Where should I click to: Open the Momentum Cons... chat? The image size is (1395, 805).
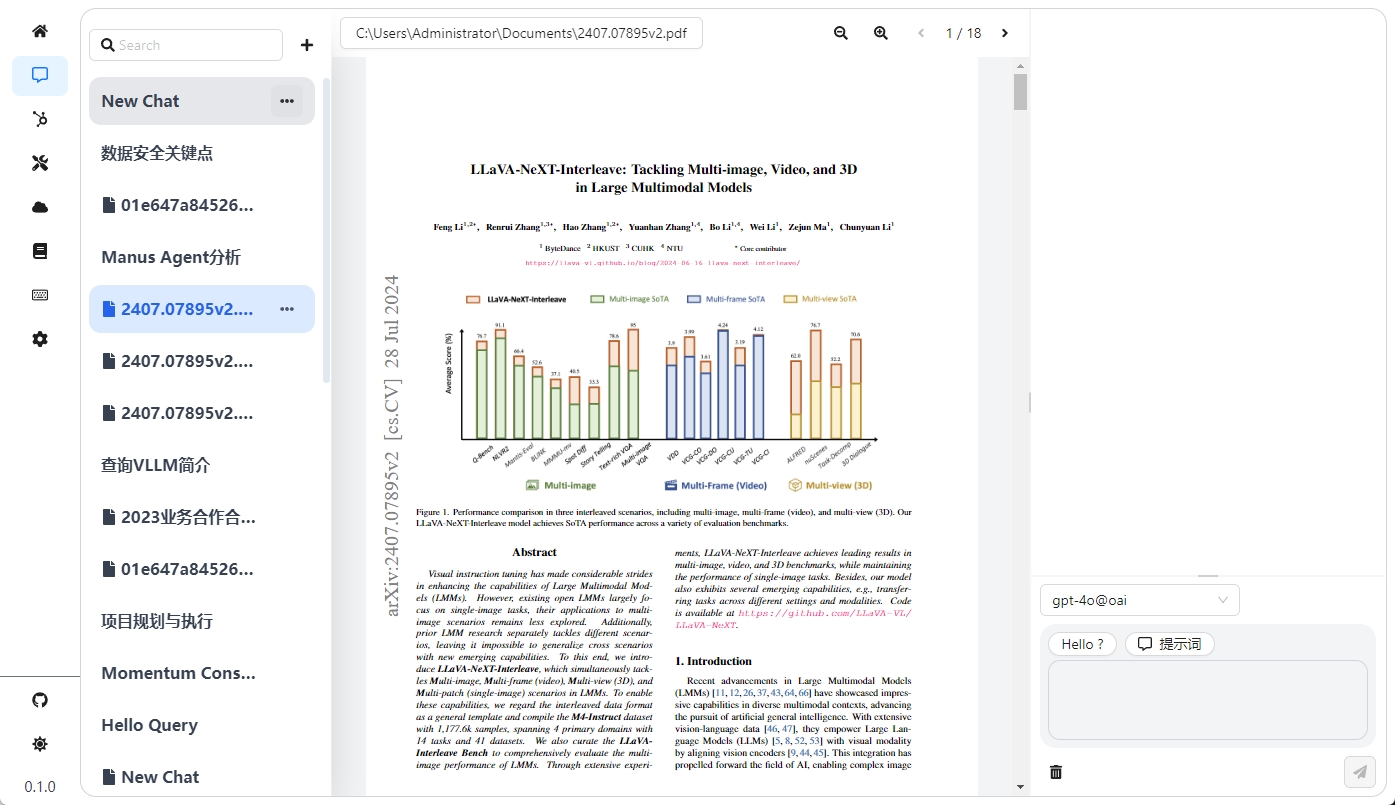click(202, 673)
